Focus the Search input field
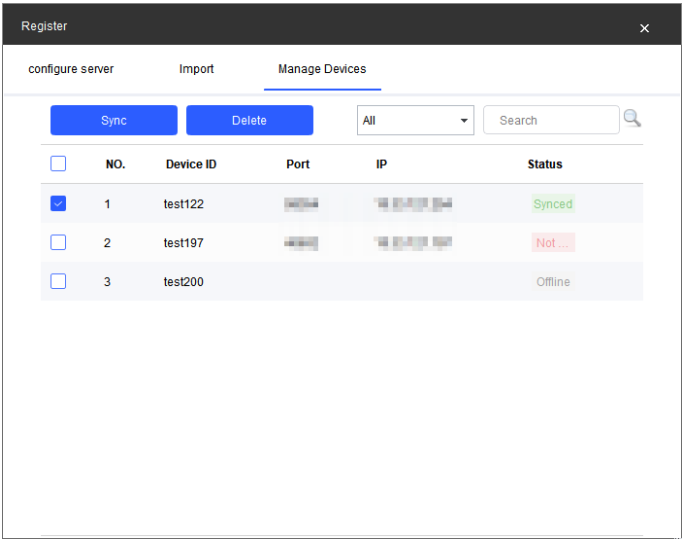The width and height of the screenshot is (684, 540). pos(551,120)
